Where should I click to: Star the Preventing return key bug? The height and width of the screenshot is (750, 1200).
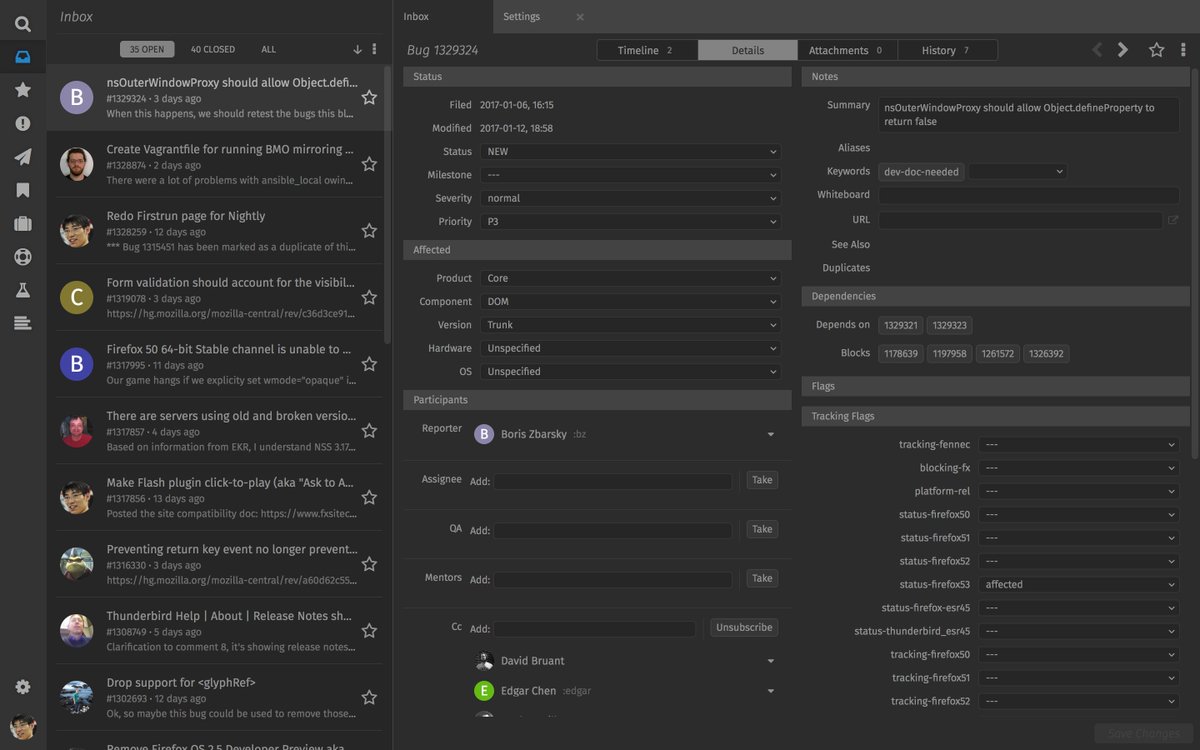click(x=369, y=564)
